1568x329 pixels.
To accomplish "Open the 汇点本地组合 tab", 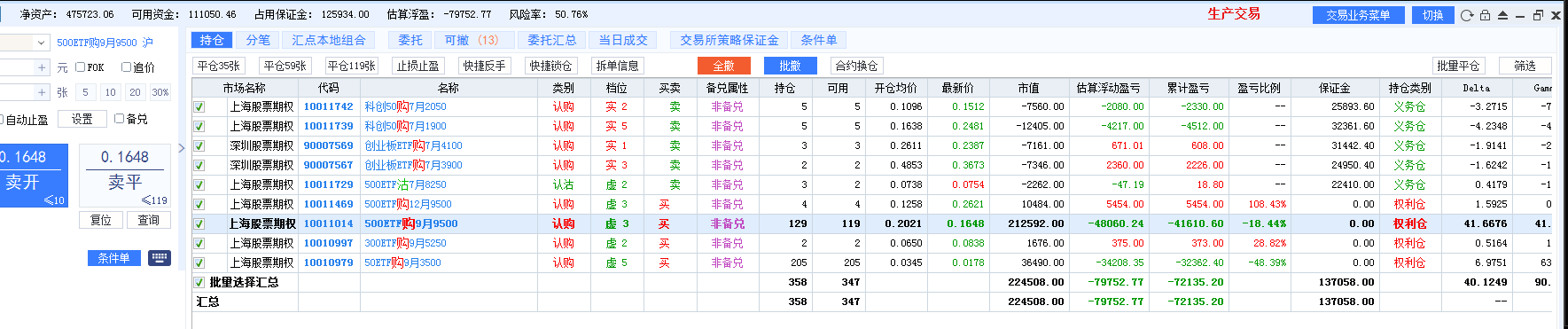I will click(328, 40).
